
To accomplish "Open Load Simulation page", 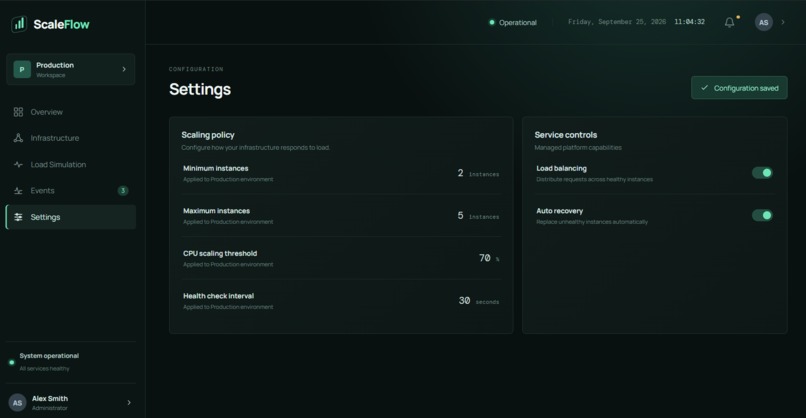I will [x=71, y=165].
